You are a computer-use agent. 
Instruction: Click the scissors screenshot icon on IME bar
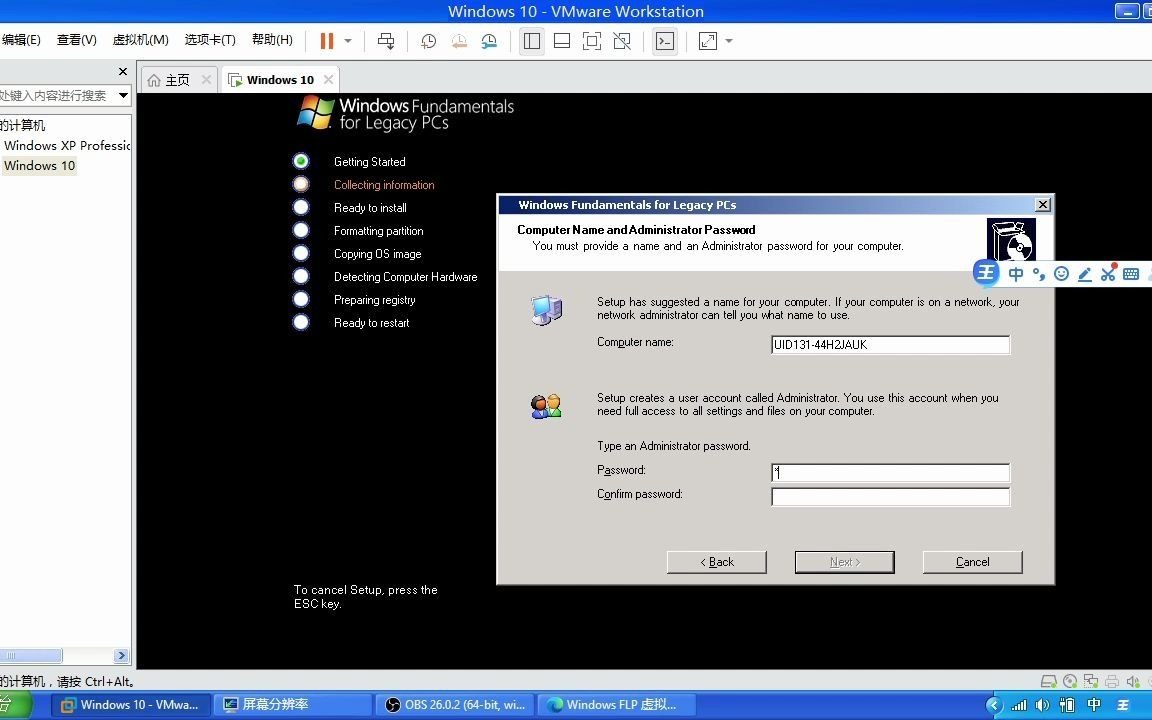pos(1108,273)
